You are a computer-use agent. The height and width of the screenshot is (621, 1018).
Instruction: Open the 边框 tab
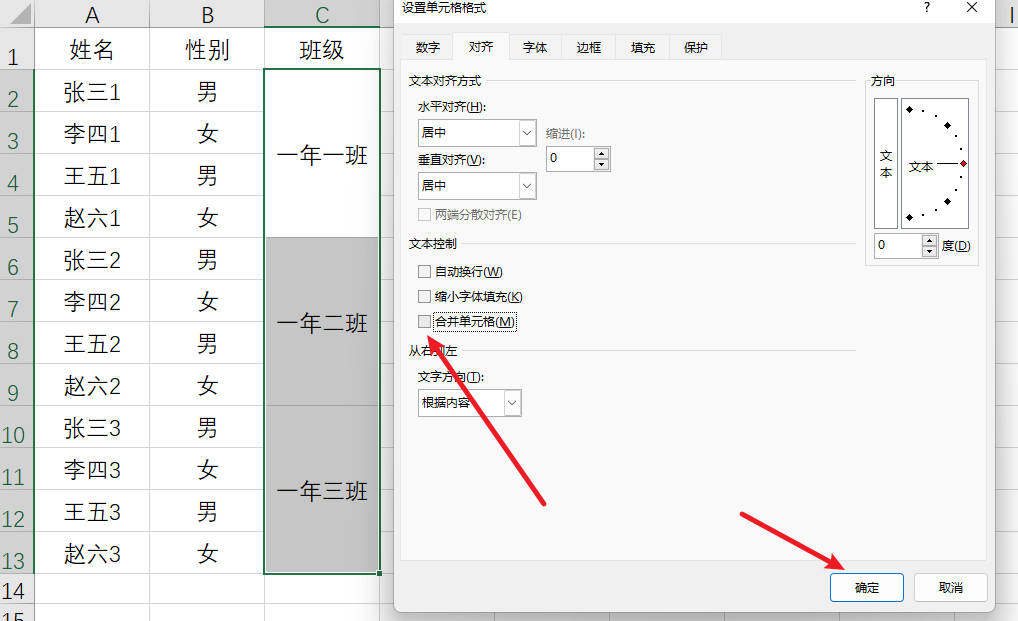[589, 48]
